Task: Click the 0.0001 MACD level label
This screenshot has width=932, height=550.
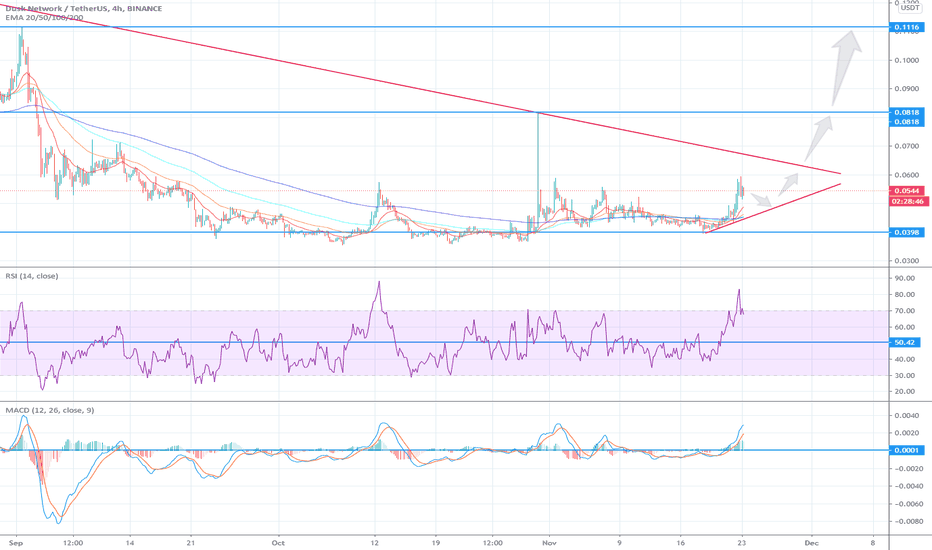Action: pyautogui.click(x=906, y=450)
